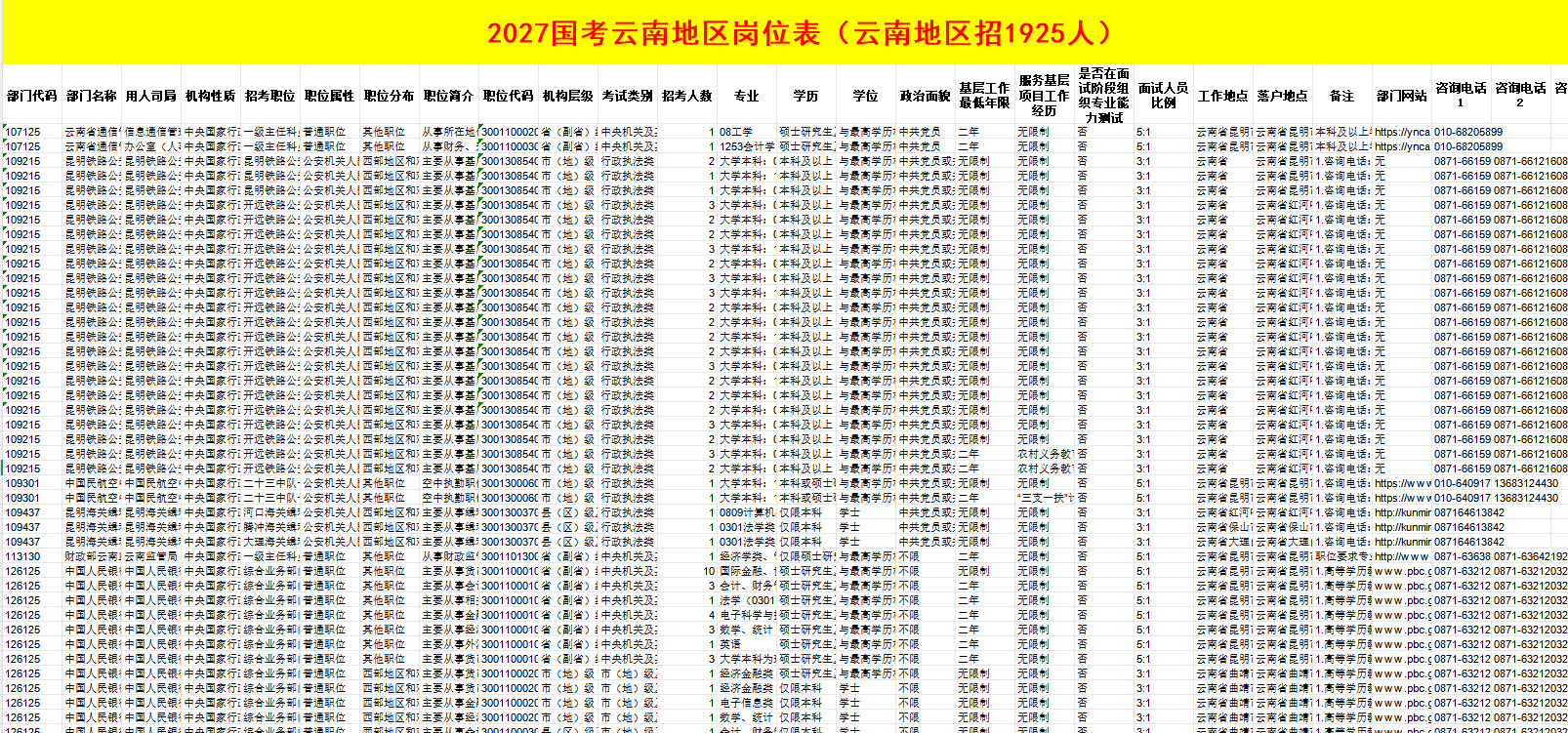Click the '财政部云南' department name cell
The height and width of the screenshot is (733, 1568).
click(92, 556)
